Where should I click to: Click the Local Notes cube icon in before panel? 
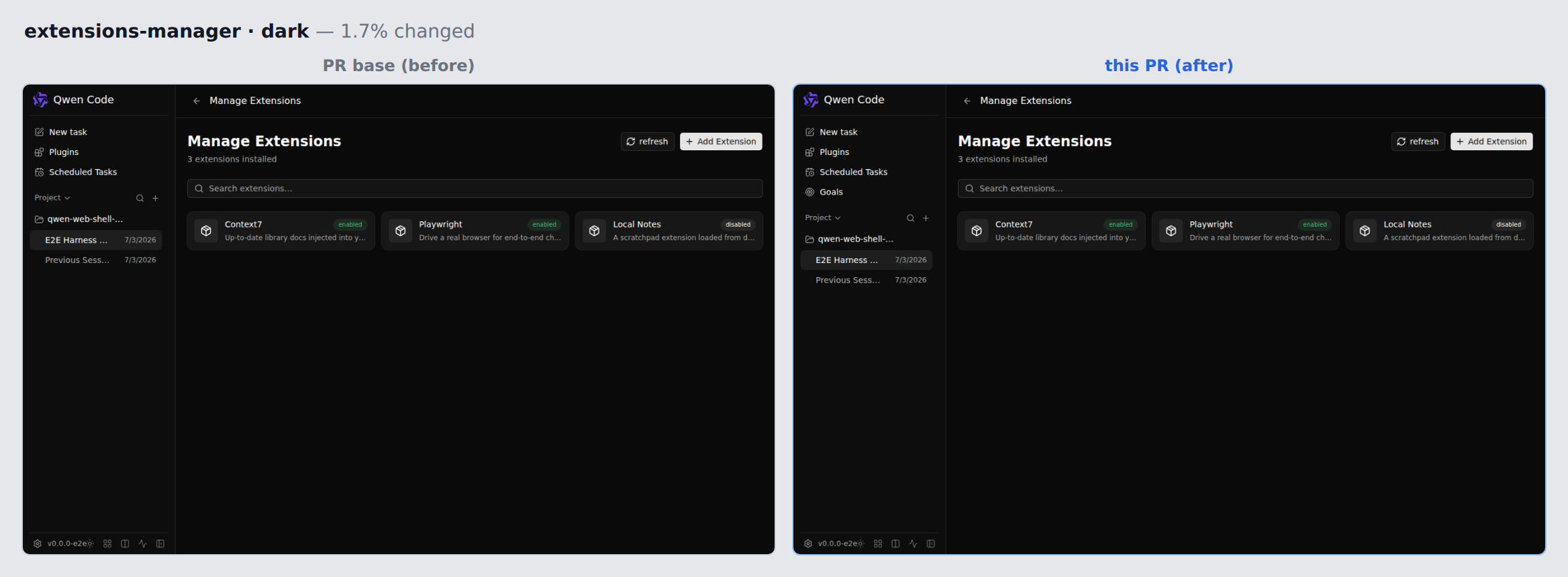594,231
